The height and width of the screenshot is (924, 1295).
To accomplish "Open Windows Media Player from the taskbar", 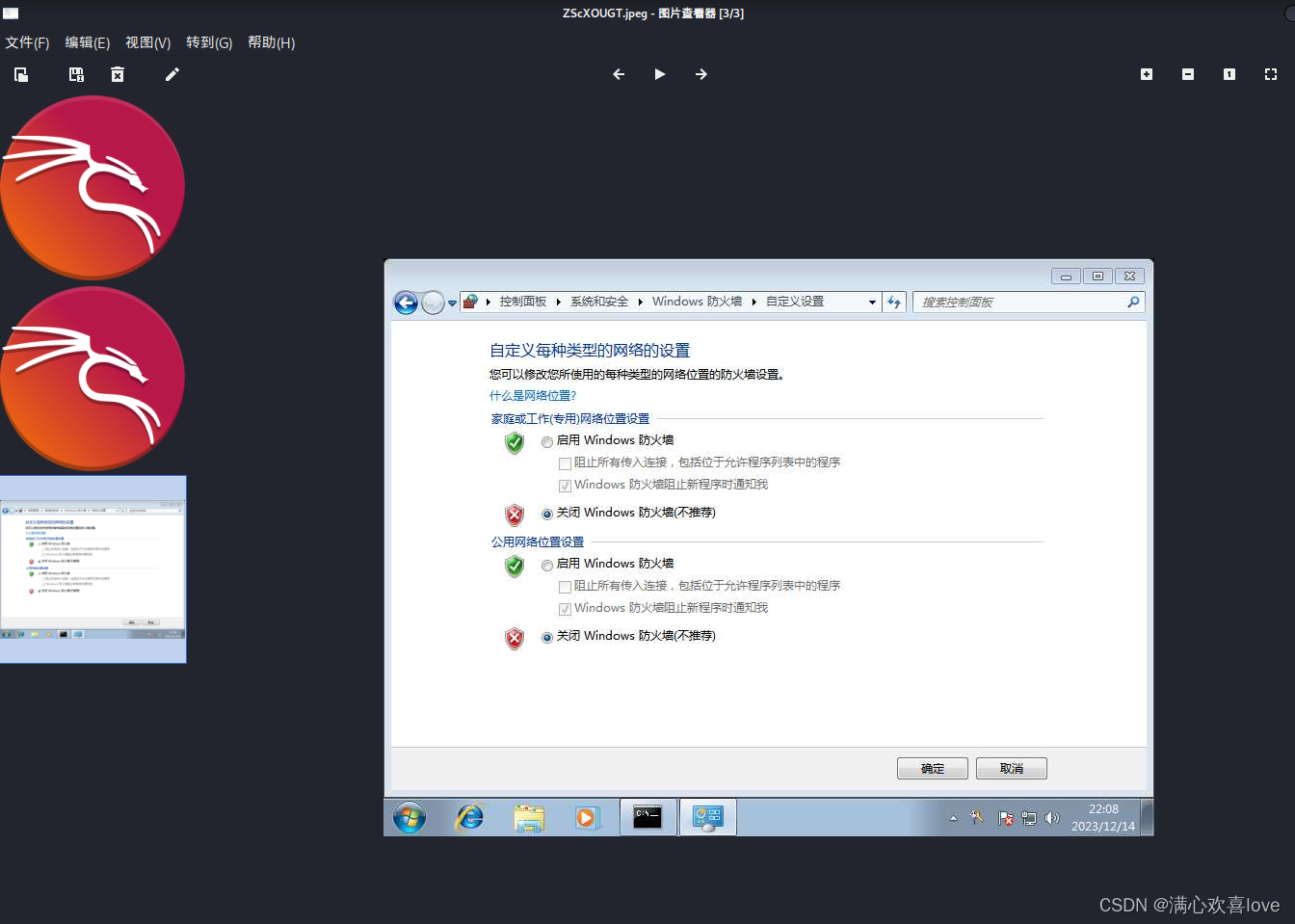I will tap(587, 818).
